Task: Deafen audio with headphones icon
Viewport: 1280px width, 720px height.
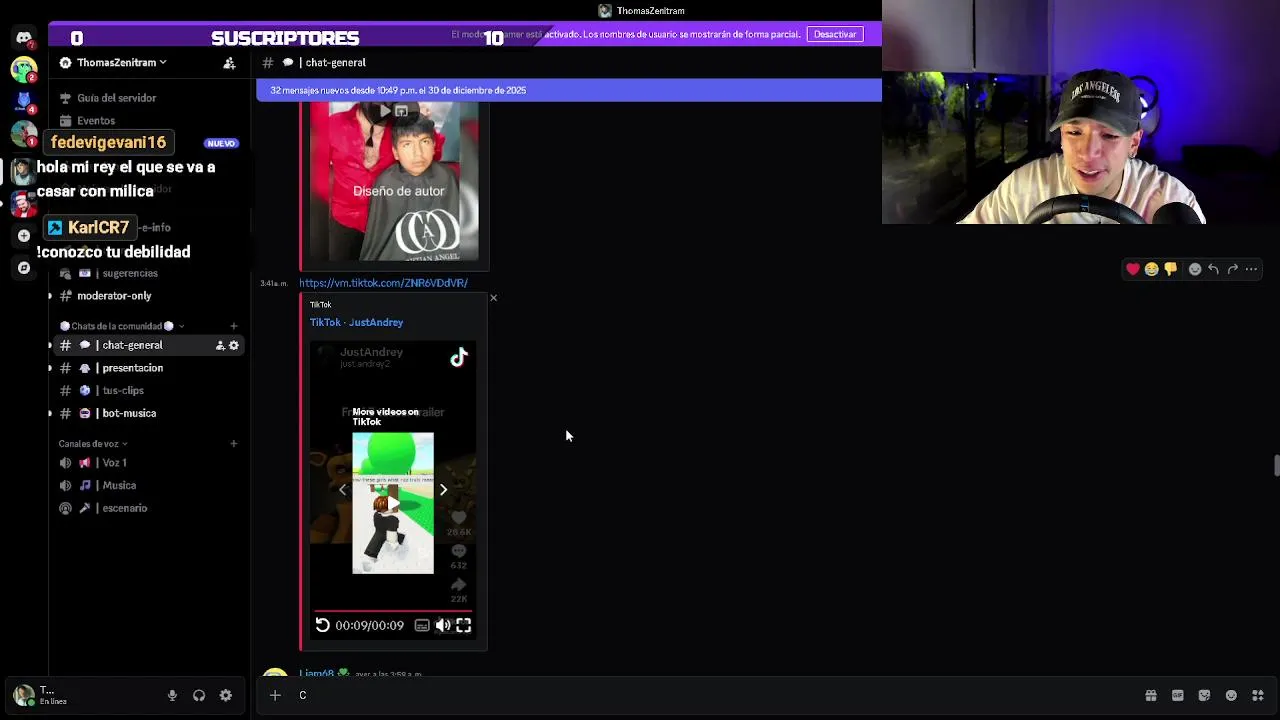Action: [x=199, y=696]
